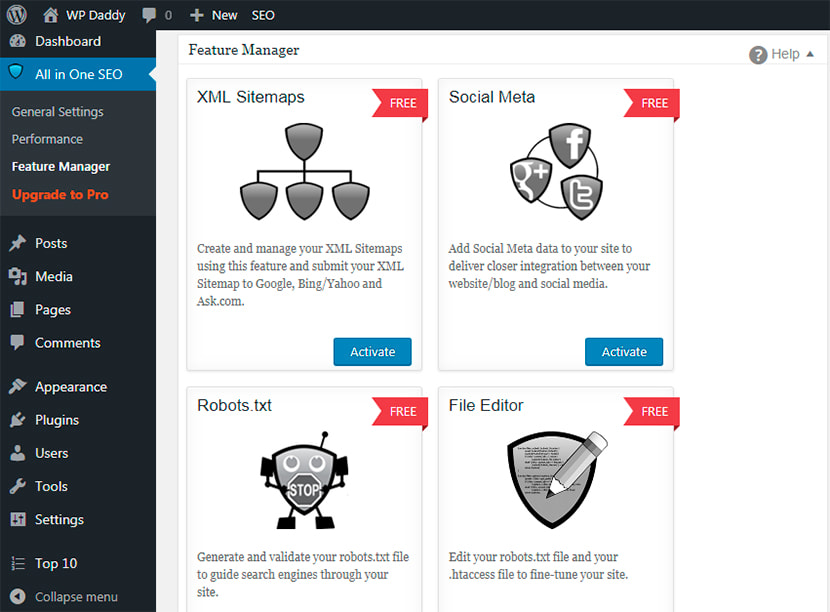Expand the Help panel arrow
The width and height of the screenshot is (830, 612).
pyautogui.click(x=810, y=54)
